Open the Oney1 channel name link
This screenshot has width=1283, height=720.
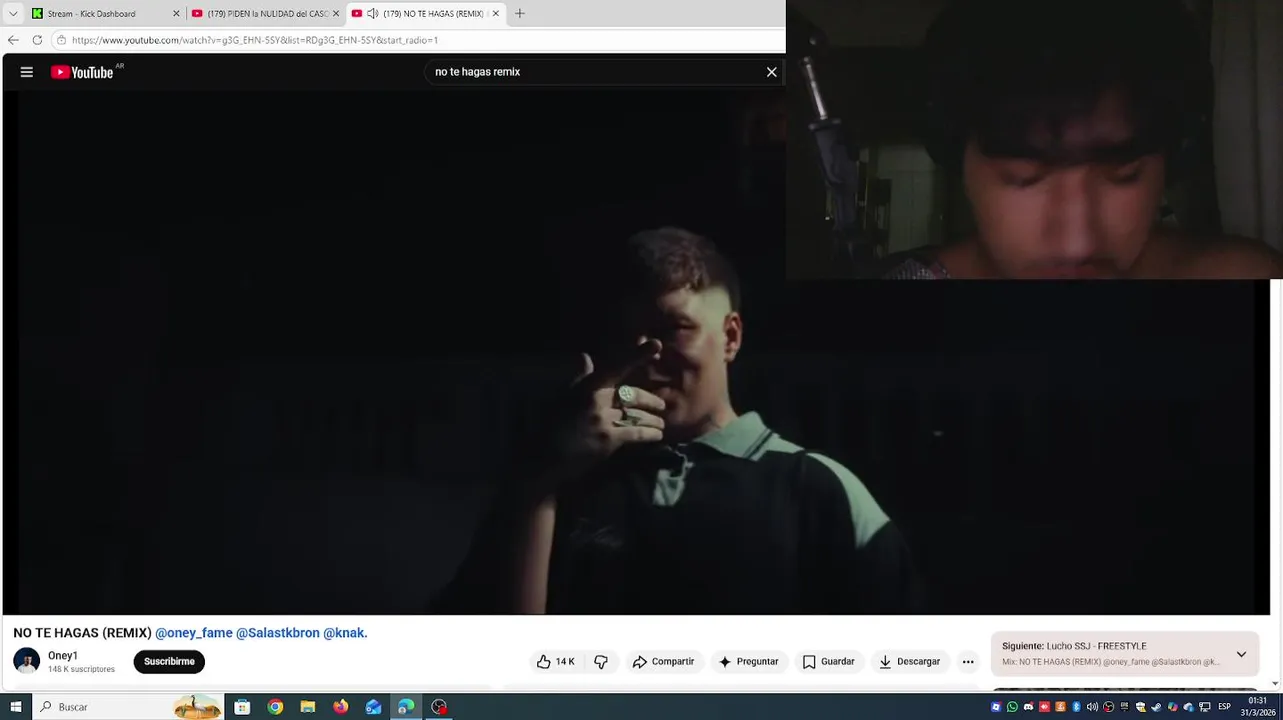[x=63, y=656]
